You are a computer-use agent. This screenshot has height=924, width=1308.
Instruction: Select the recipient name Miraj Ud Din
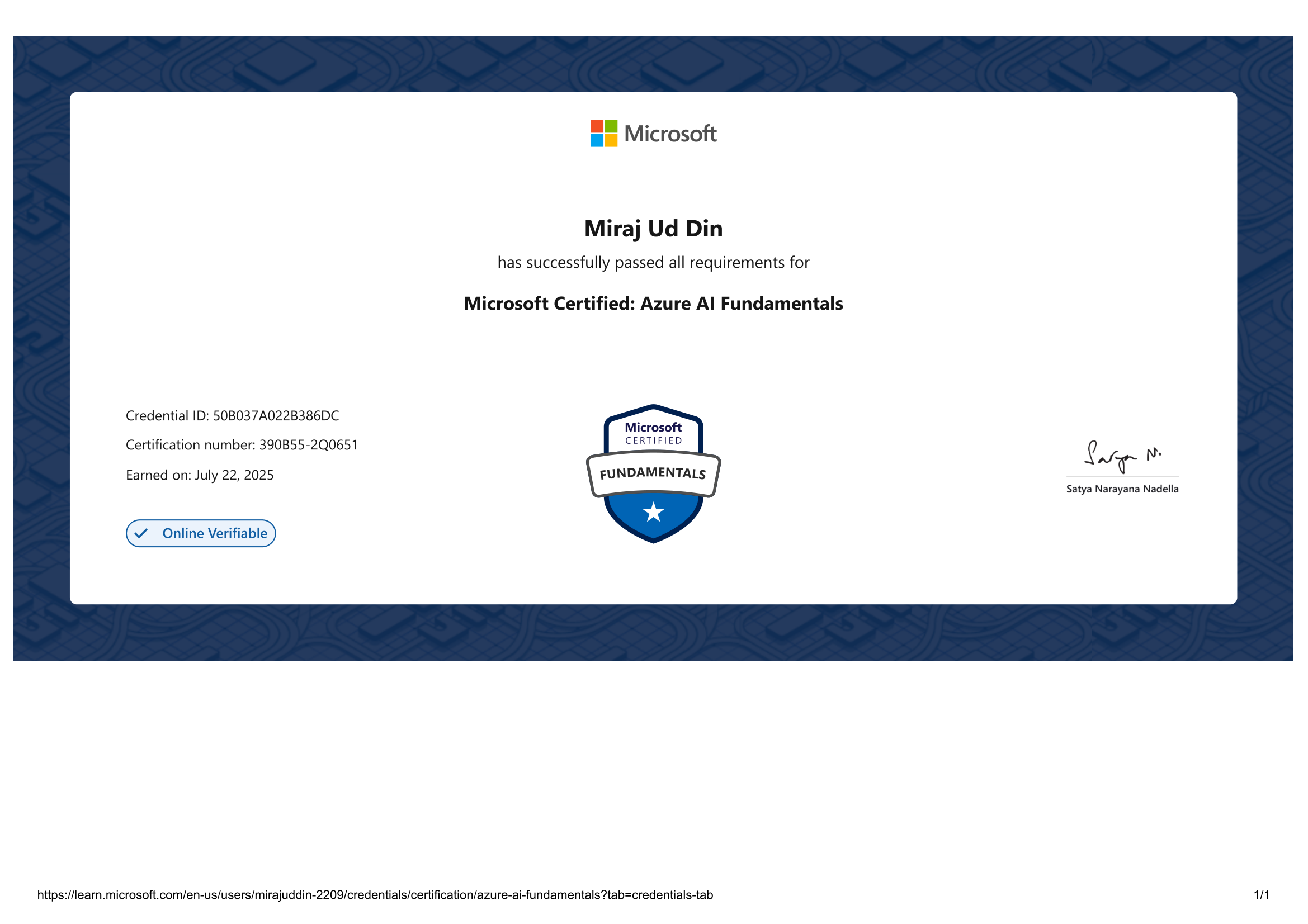(653, 228)
